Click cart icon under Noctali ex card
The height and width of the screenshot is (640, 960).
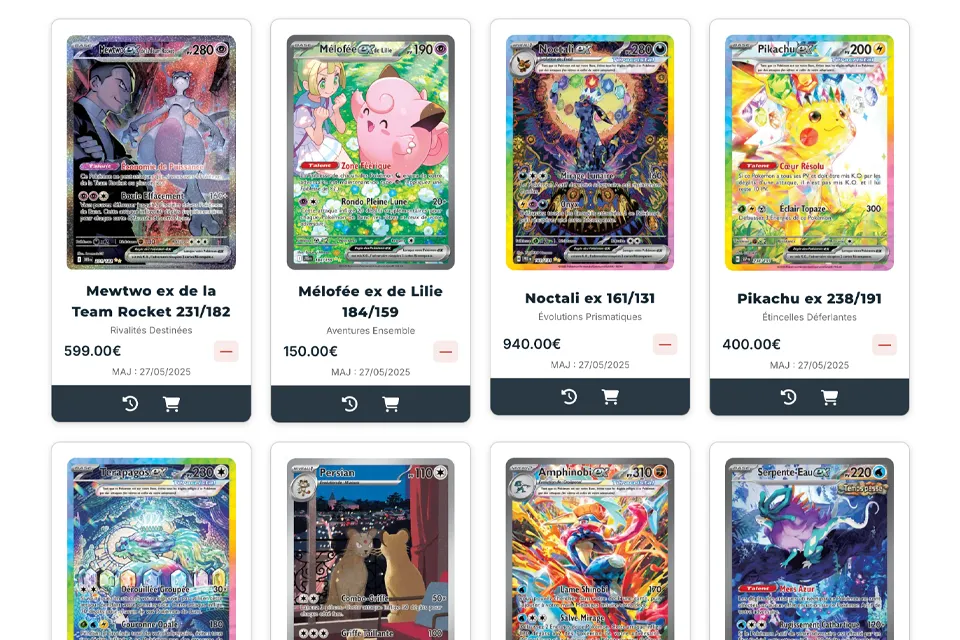(x=610, y=396)
